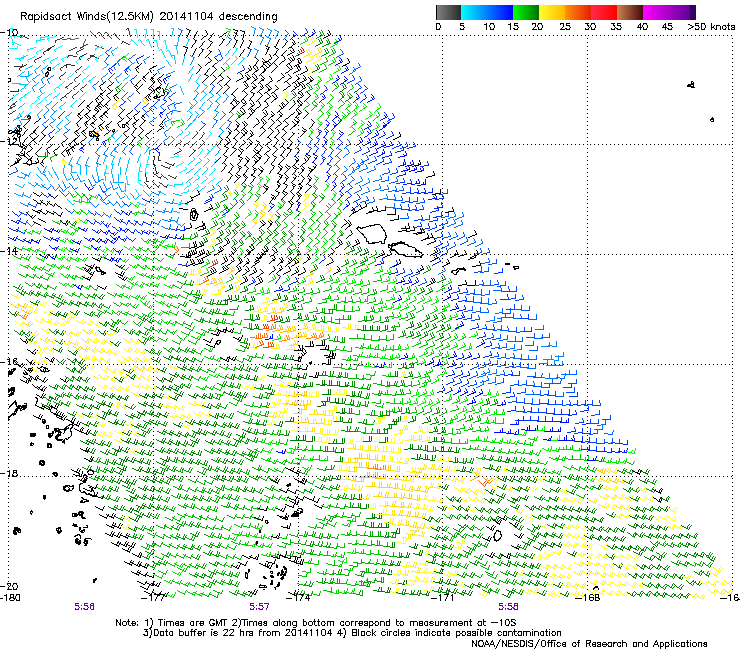The width and height of the screenshot is (740, 650).
Task: Click the '-10' latitude axis label
Action: click(9, 33)
